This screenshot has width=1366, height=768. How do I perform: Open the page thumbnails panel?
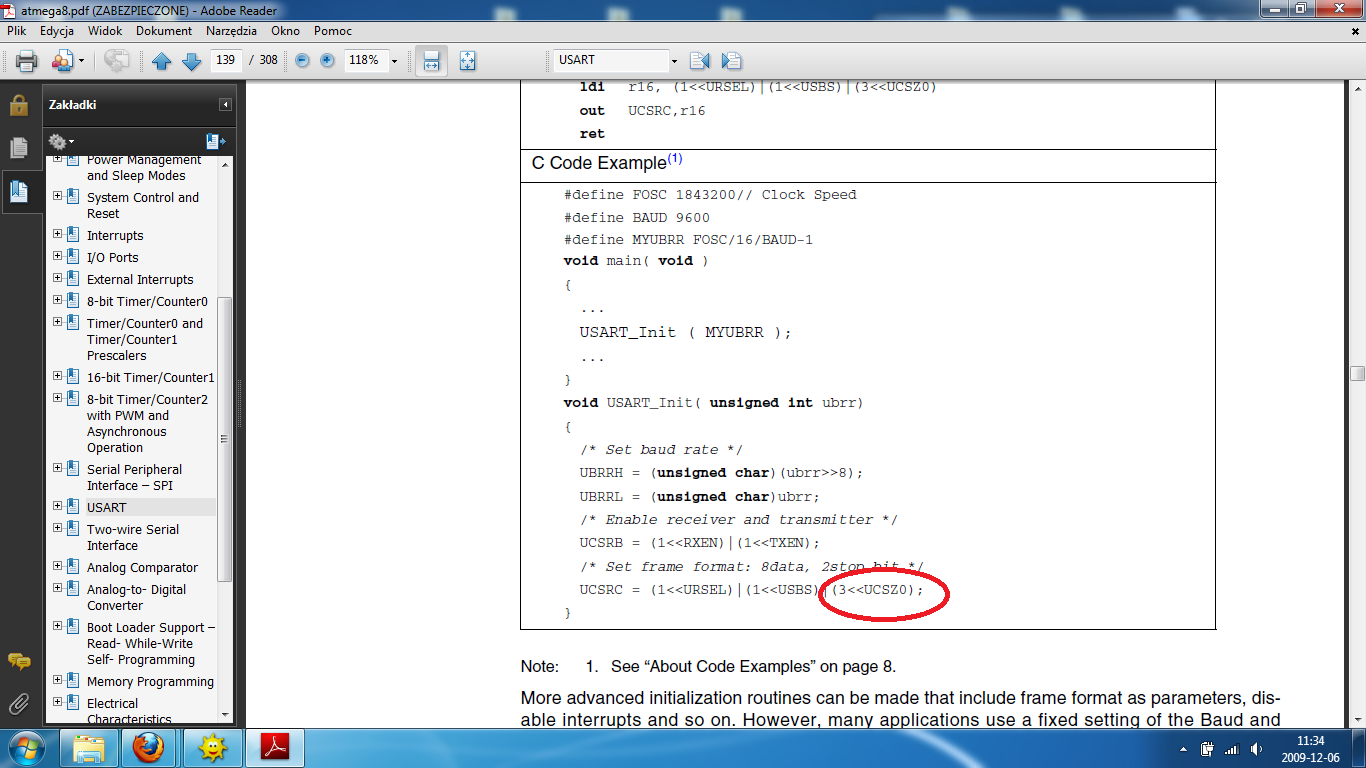[x=19, y=148]
